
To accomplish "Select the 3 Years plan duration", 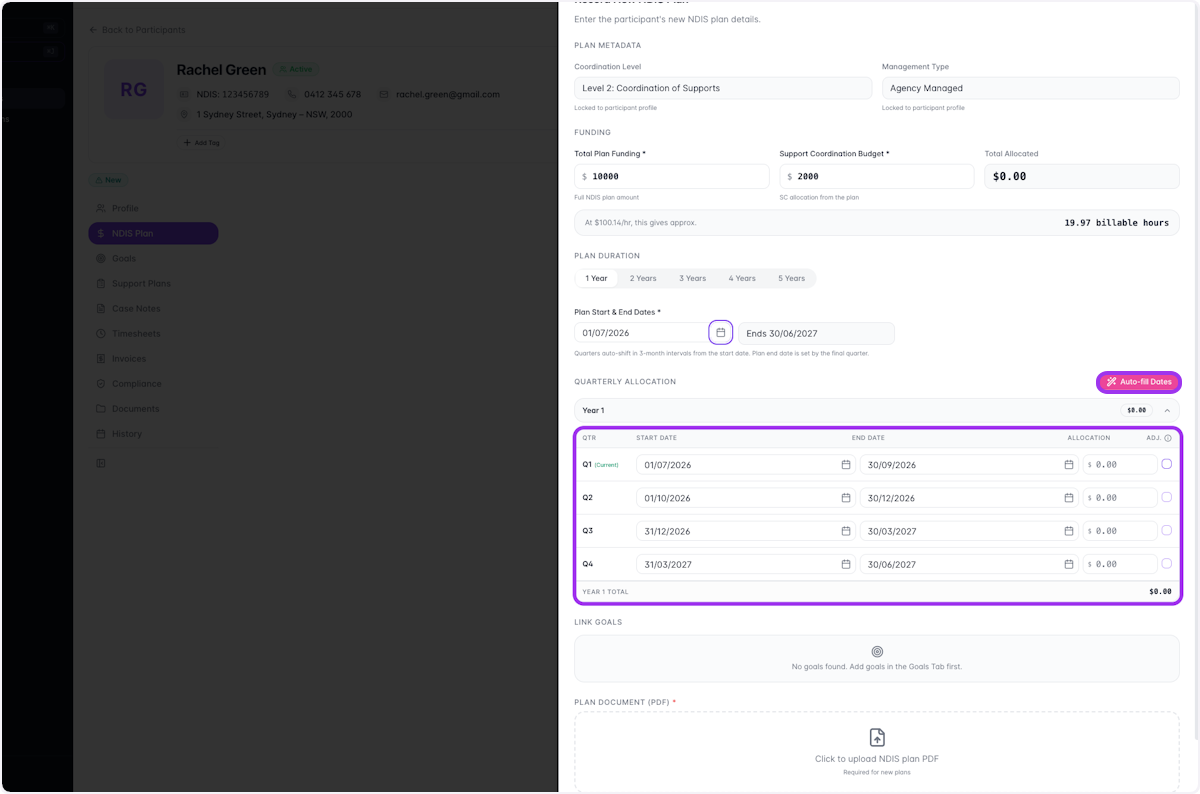I will tap(692, 278).
